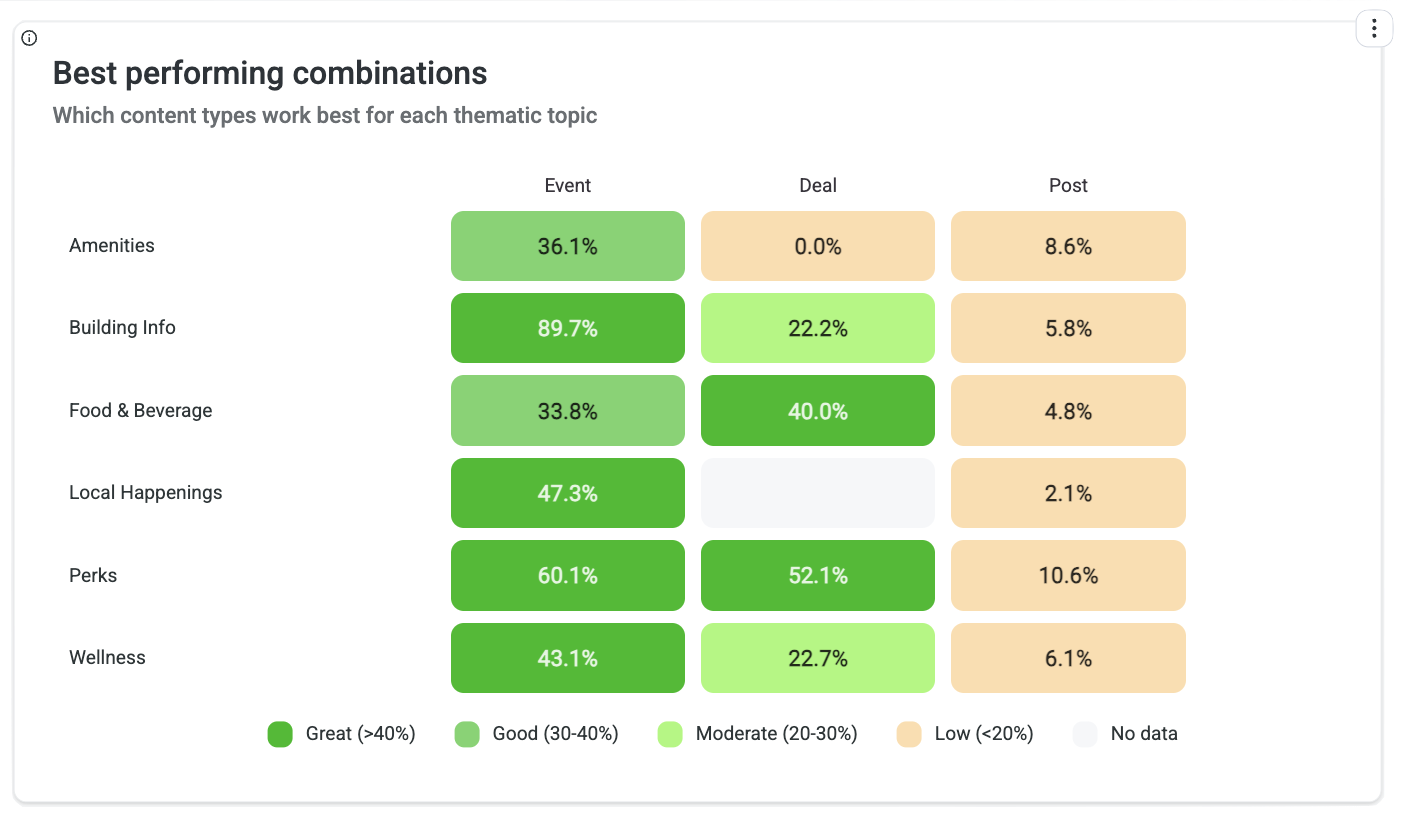Click the Wellness Deal cell showing 22.7%
The height and width of the screenshot is (816, 1412).
click(818, 658)
